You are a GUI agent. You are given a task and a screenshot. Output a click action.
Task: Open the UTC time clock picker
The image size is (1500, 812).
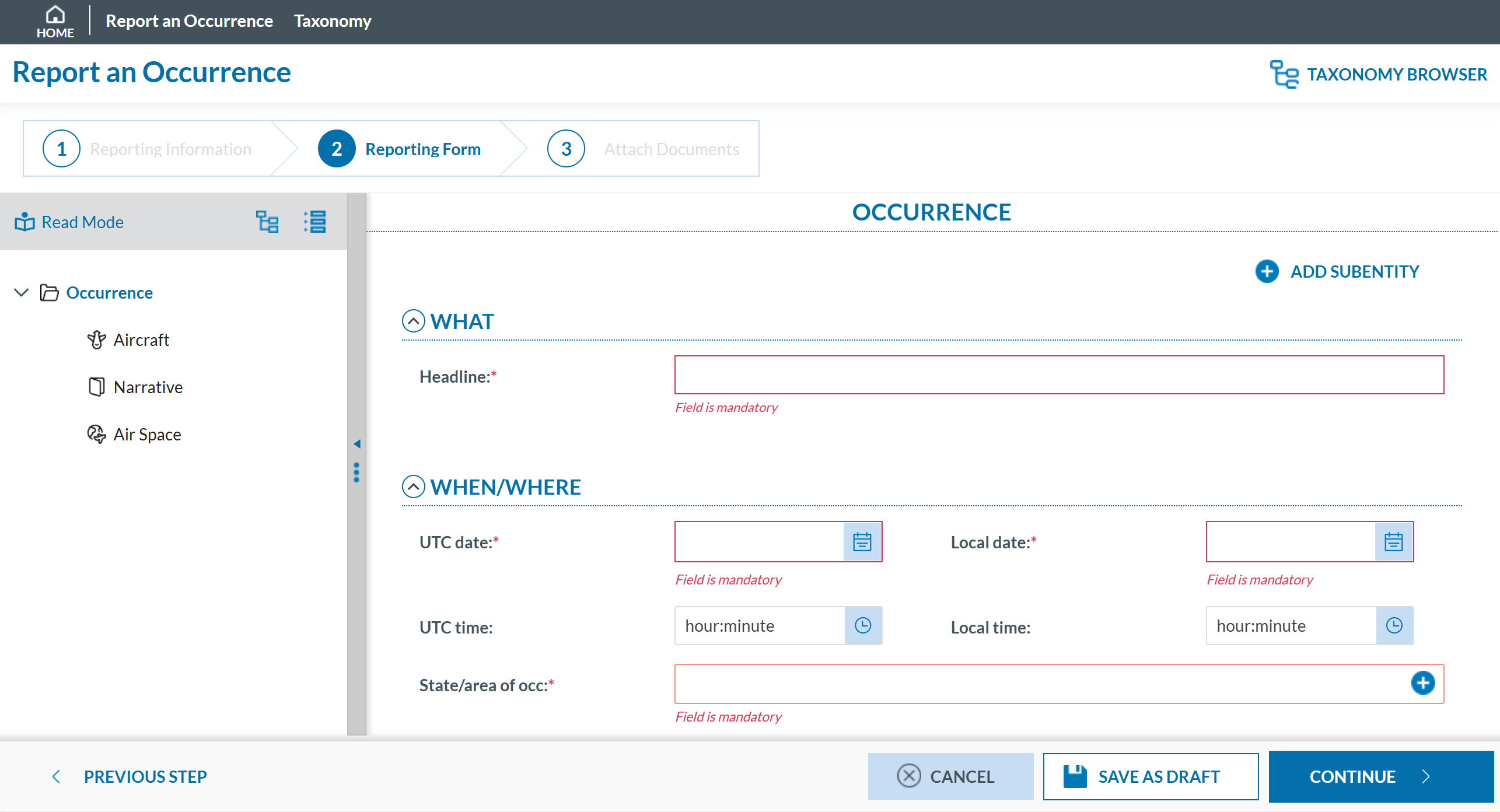862,625
